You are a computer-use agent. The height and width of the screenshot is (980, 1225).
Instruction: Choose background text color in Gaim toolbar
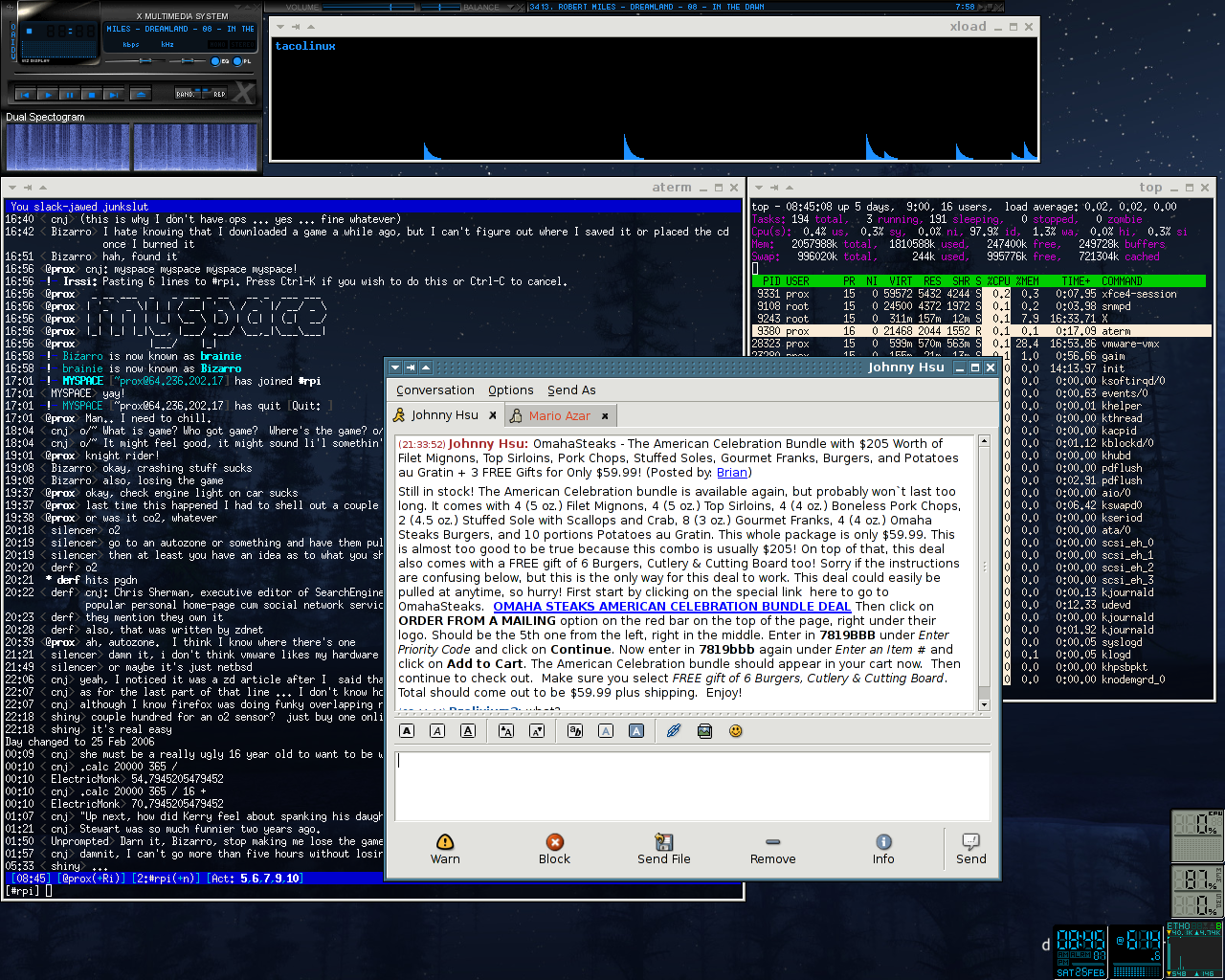pos(636,731)
